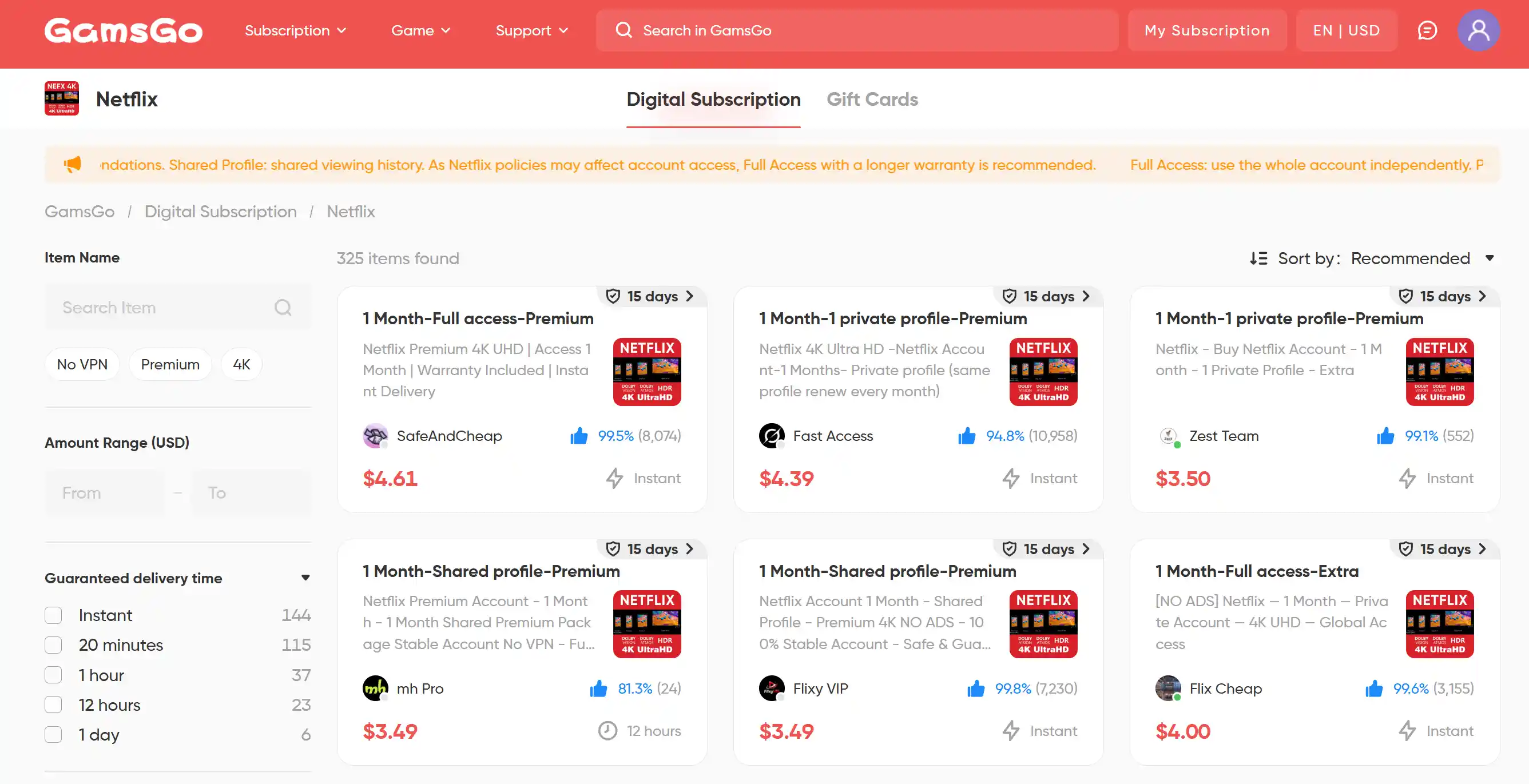Click thumbs-up icon on SafeAndCheap listing
This screenshot has width=1529, height=784.
click(579, 436)
